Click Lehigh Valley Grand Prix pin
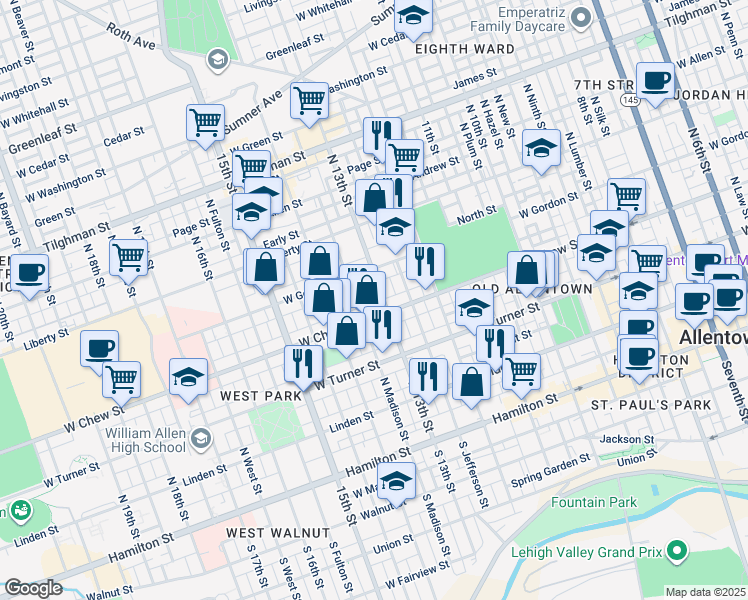This screenshot has width=748, height=600. coord(677,551)
